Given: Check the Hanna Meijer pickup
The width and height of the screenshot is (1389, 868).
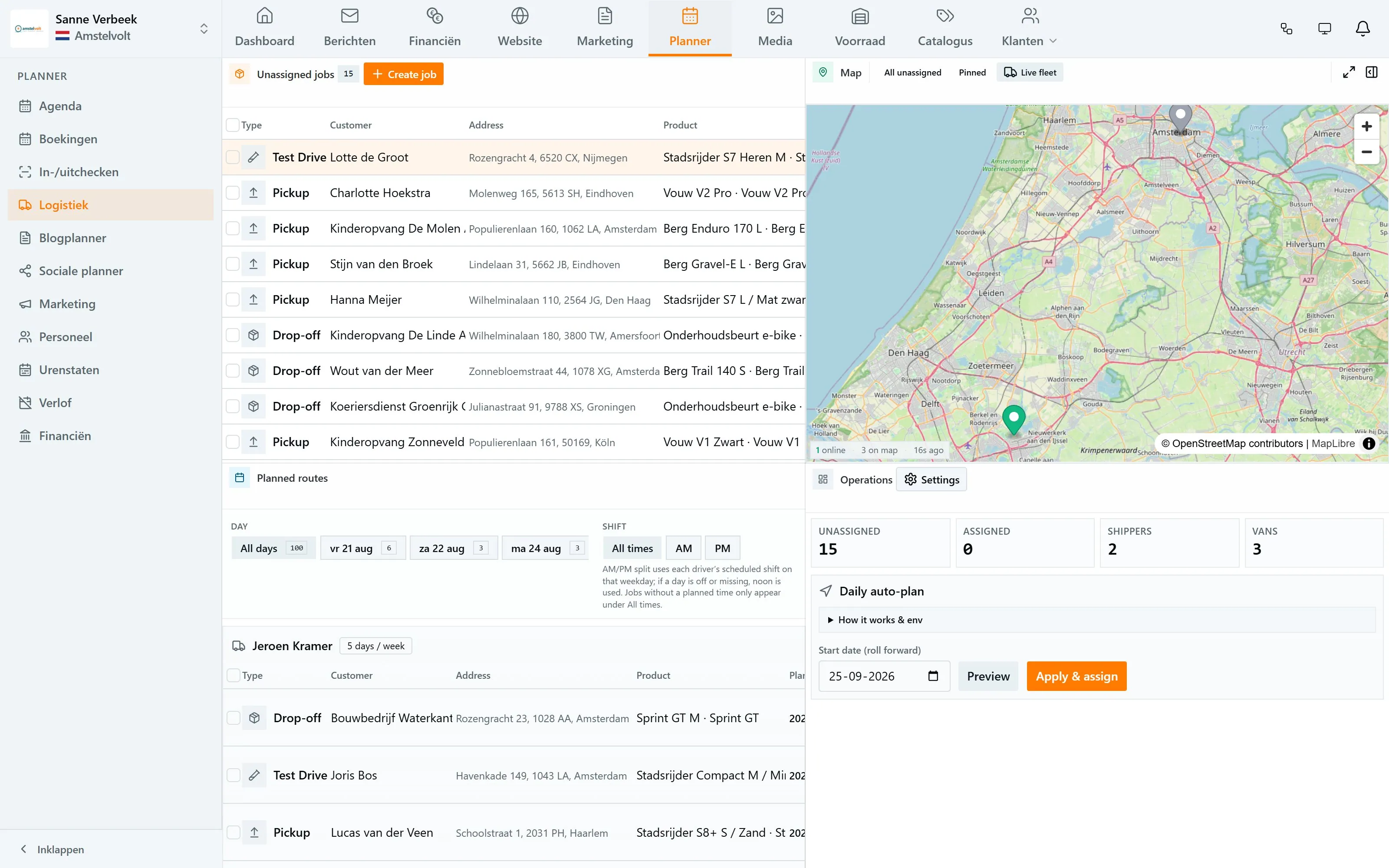Looking at the screenshot, I should (233, 299).
